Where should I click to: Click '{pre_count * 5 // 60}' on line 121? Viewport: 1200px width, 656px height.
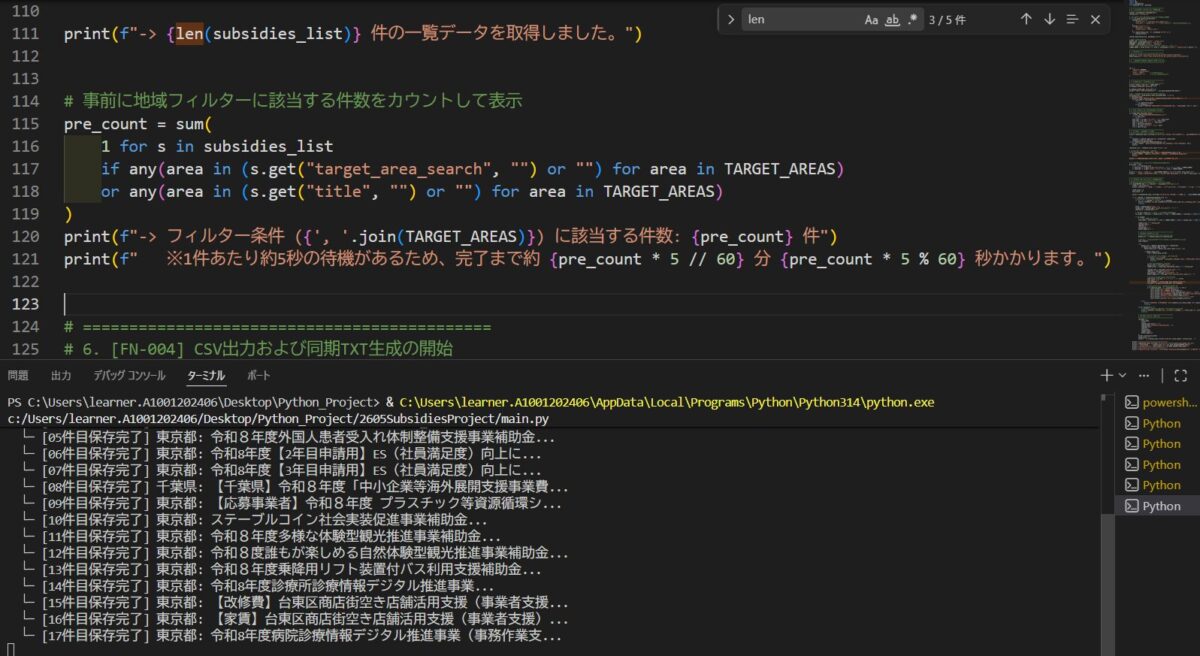[x=647, y=258]
